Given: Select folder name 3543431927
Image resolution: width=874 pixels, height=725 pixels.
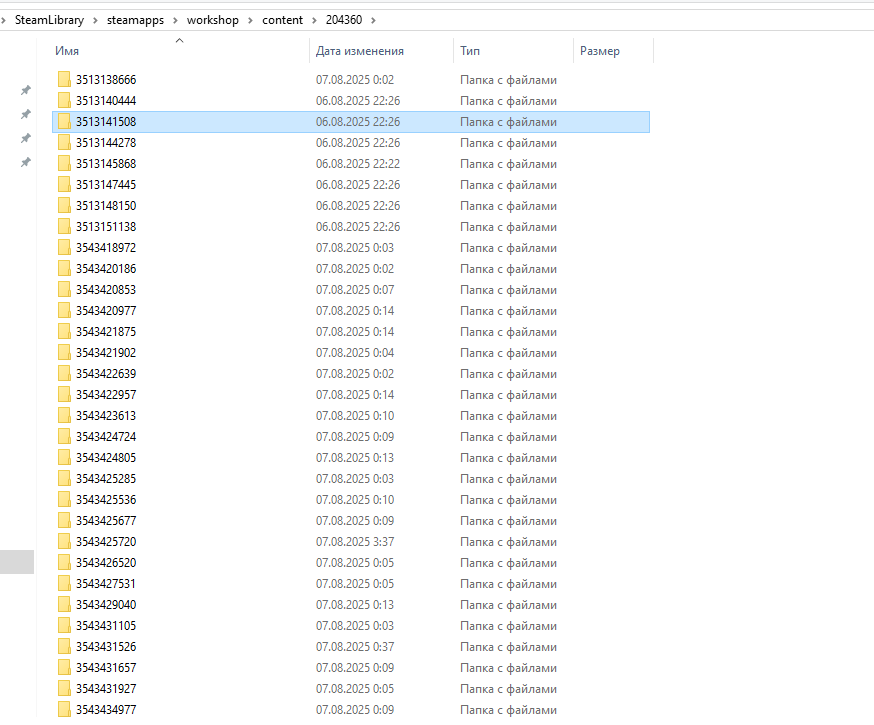Looking at the screenshot, I should 106,689.
